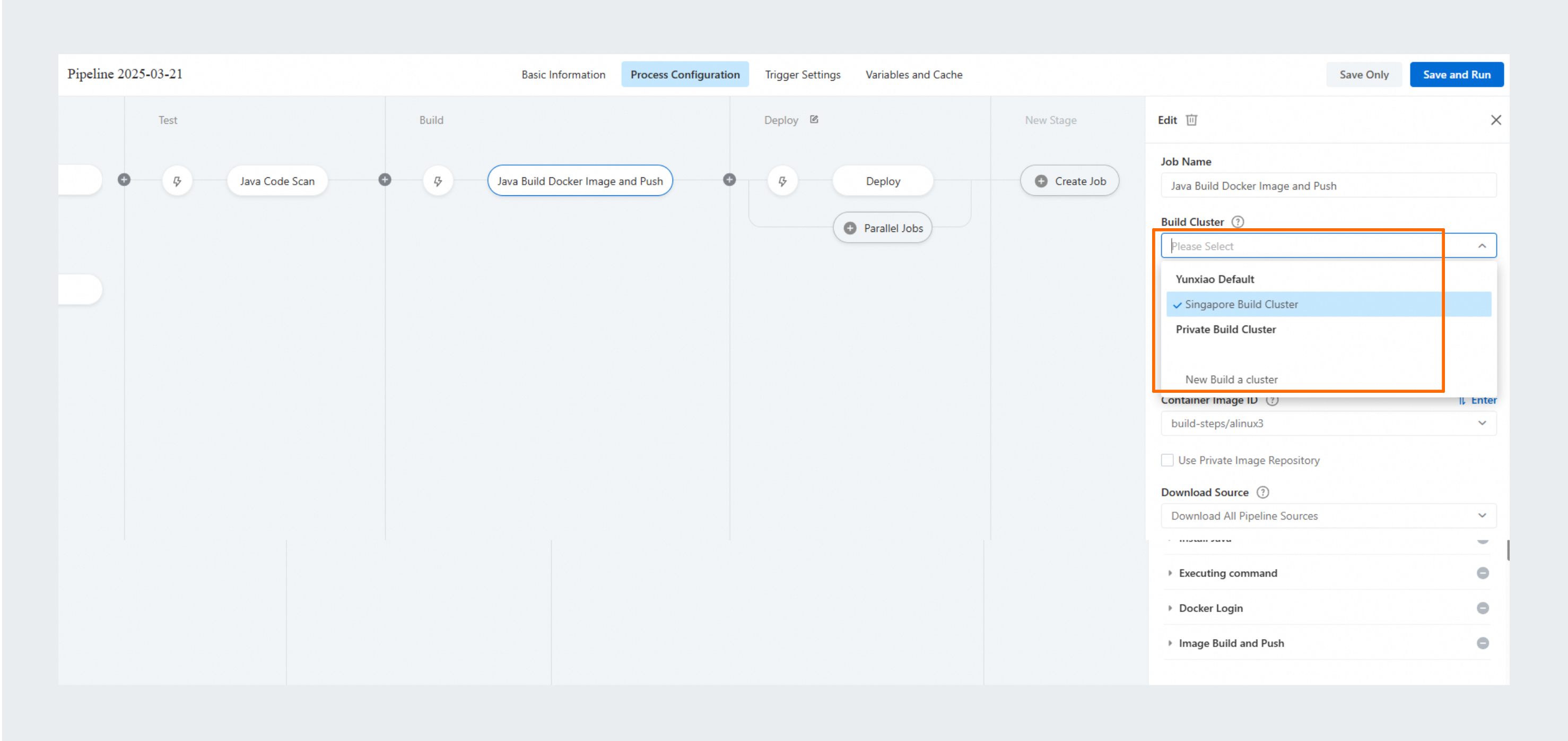Screen dimensions: 1568x741
Task: Click the Pipeline 2025-03-21 title
Action: 125,74
